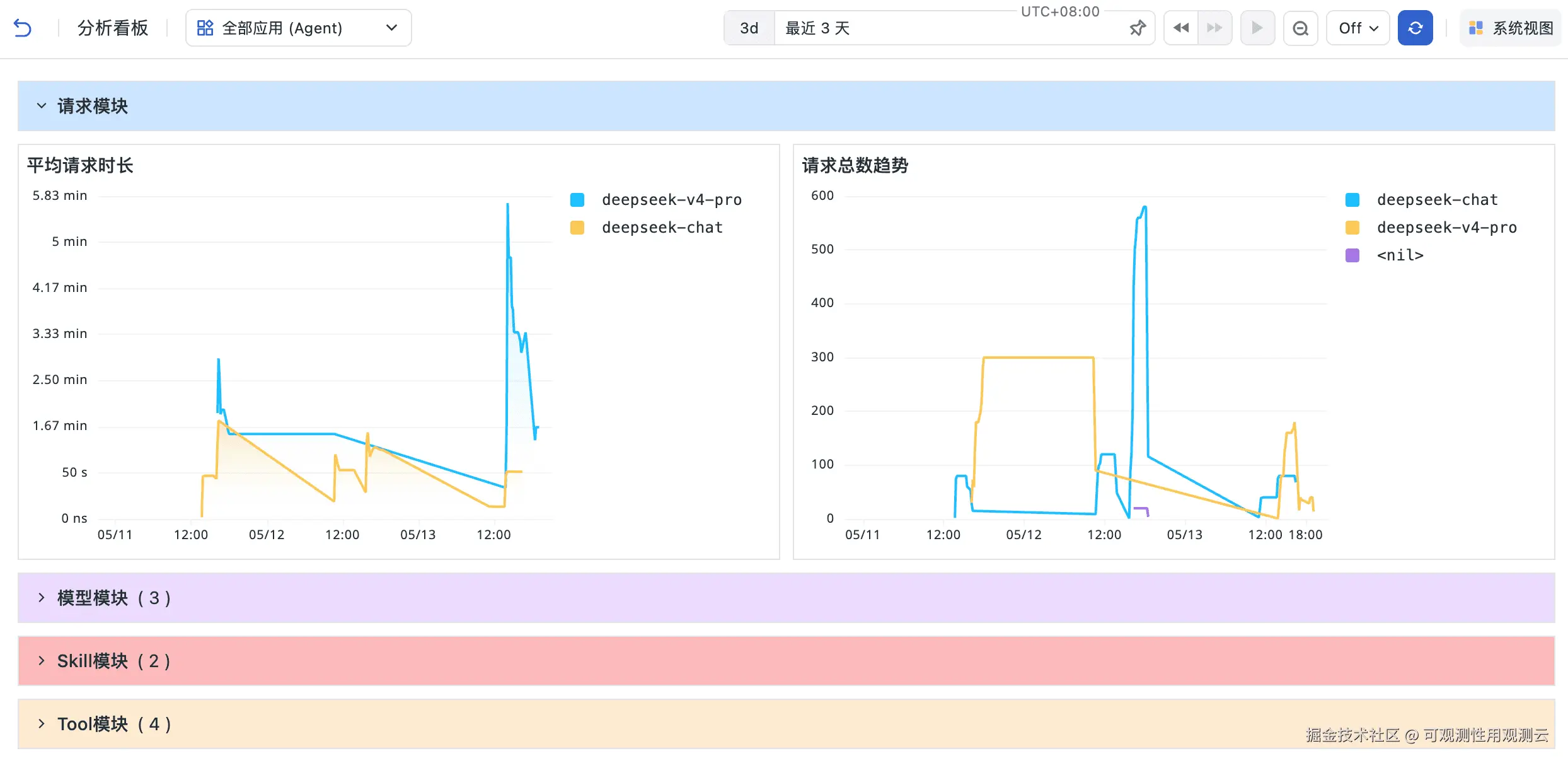Viewport: 1568px width, 763px height.
Task: Click the blue deepseek-v4-pro swatch in 平均请求时长
Action: [577, 200]
